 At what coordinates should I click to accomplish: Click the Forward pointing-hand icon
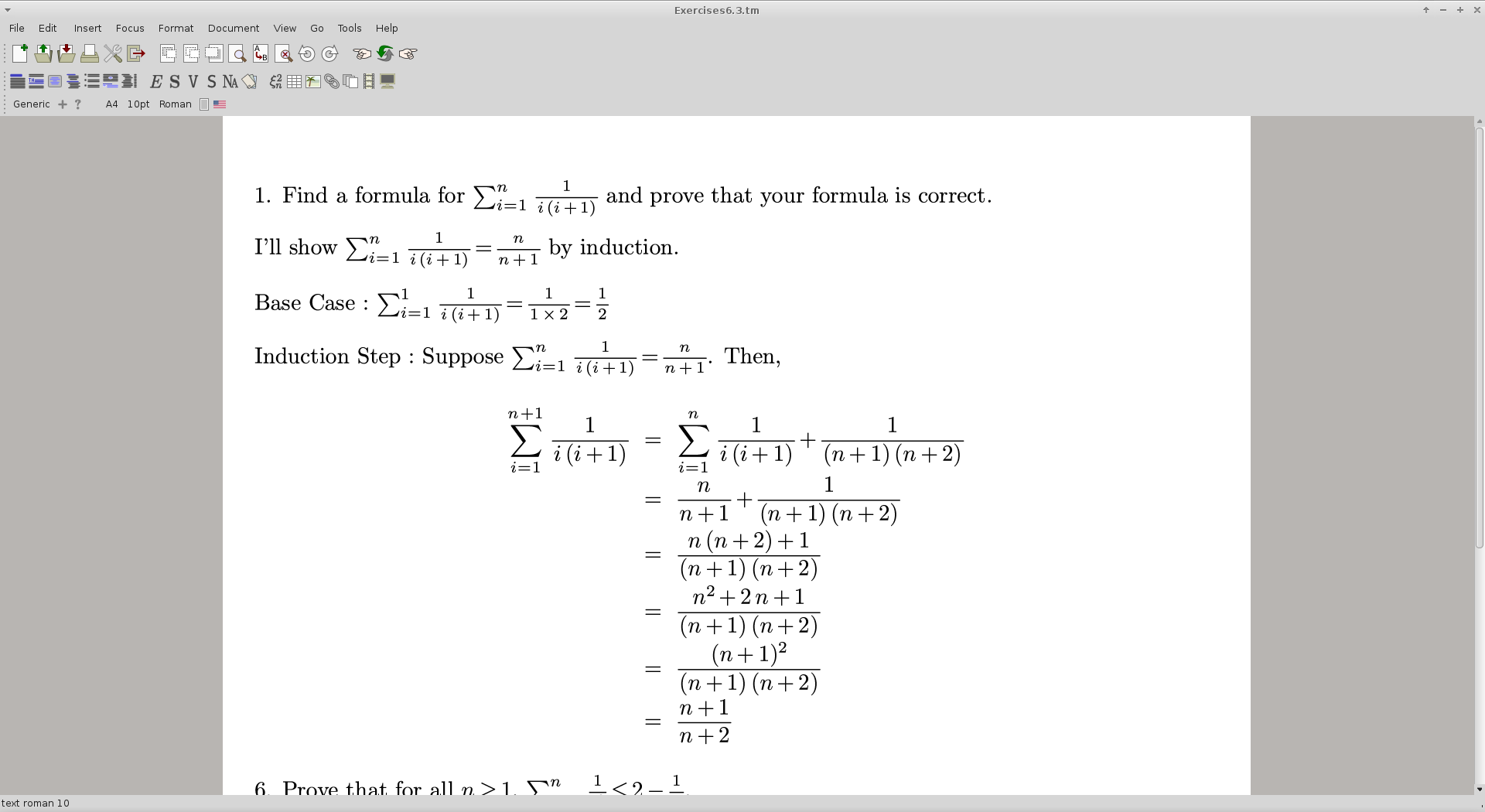point(408,53)
